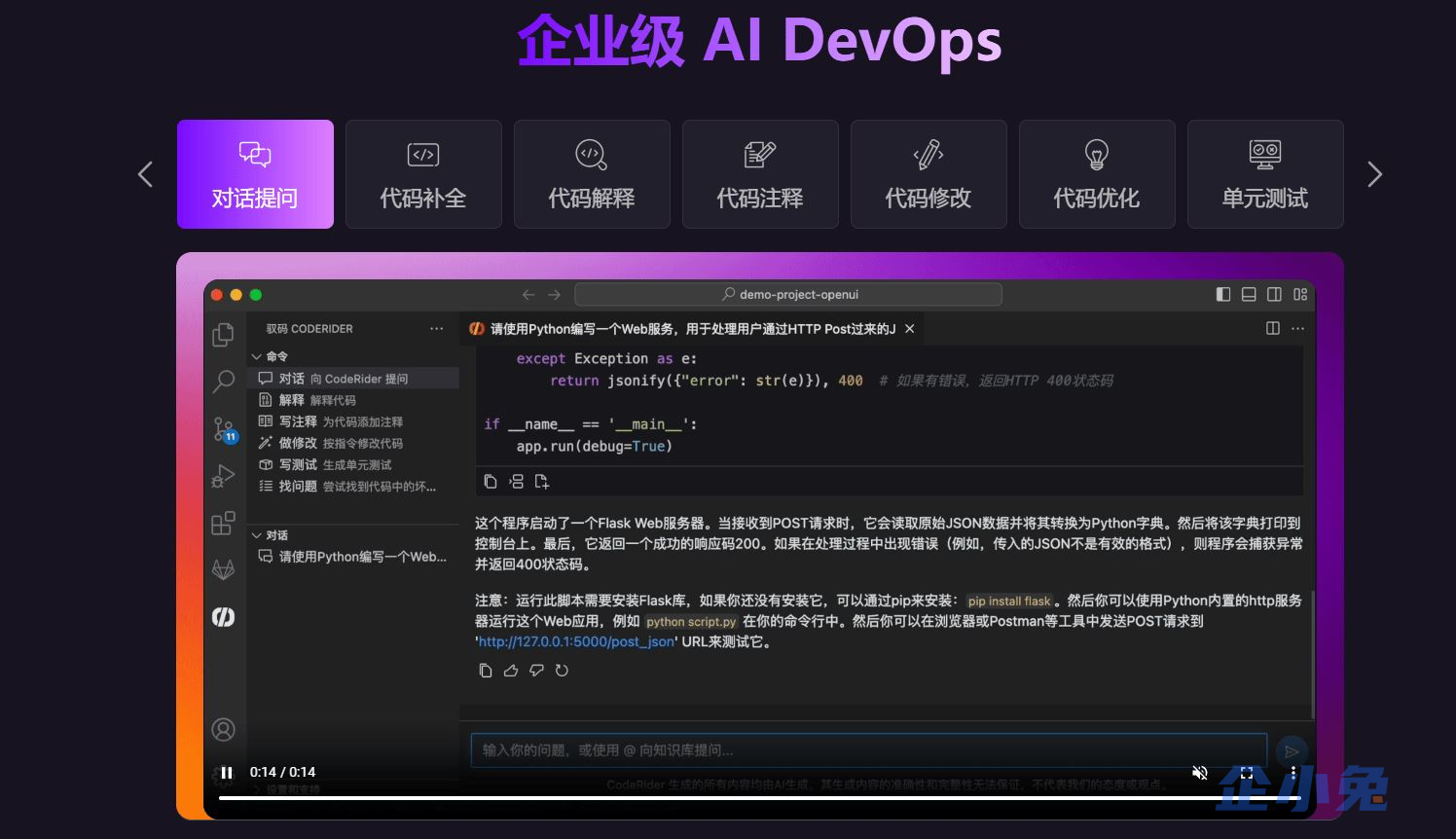Open the 代码优化 tab
This screenshot has width=1456, height=839.
click(x=1097, y=174)
